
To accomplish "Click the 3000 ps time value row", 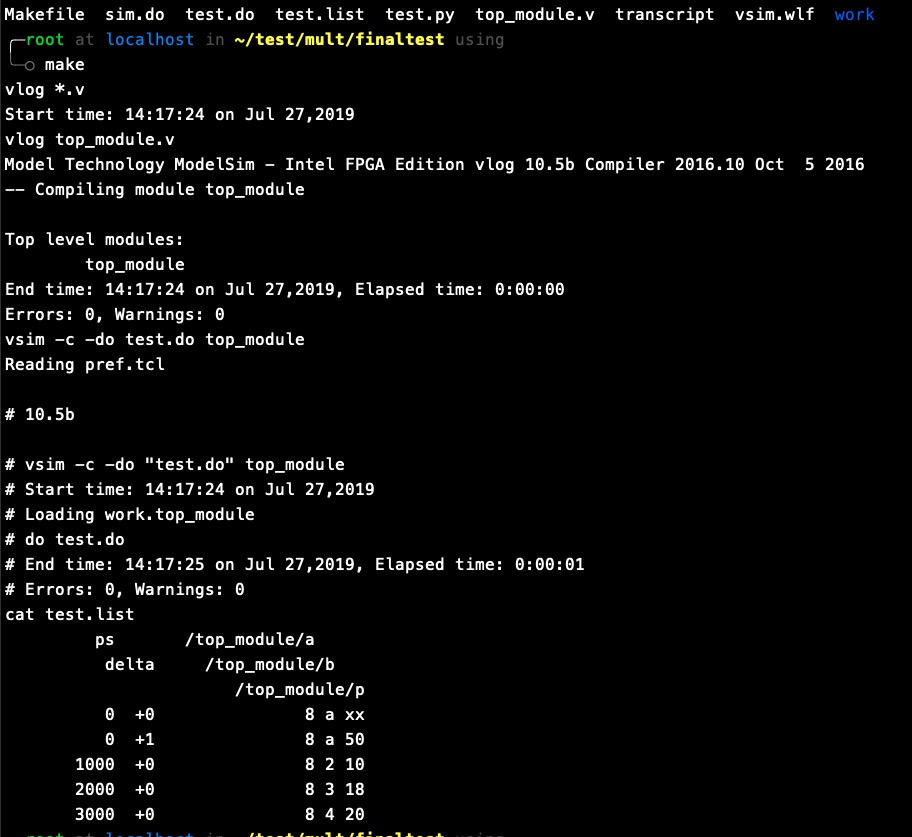I will tap(94, 815).
